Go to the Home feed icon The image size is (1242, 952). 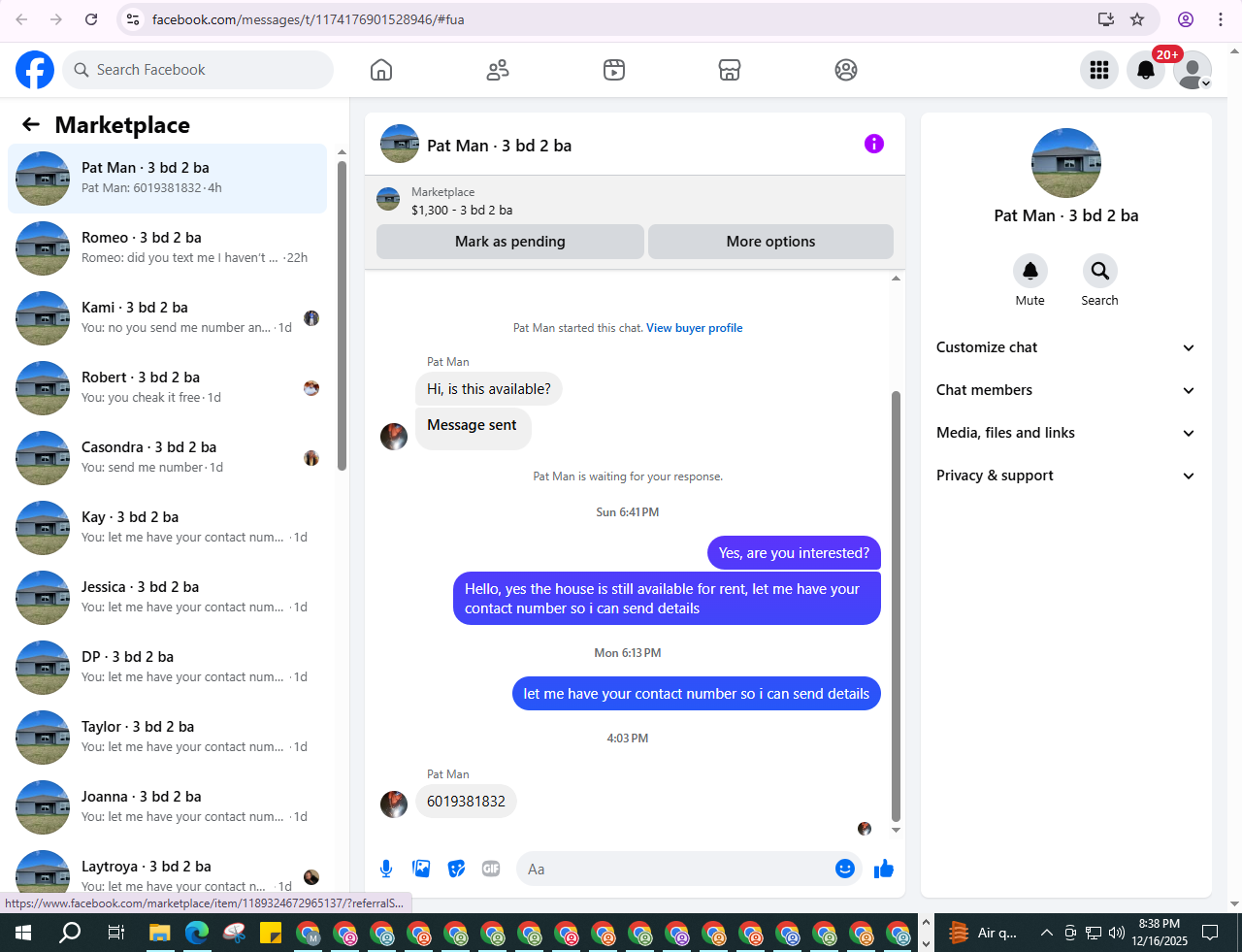coord(381,70)
